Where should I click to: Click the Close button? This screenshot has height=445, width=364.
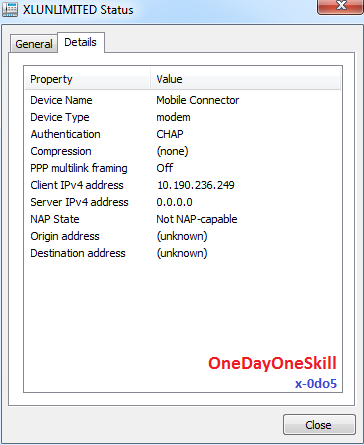coord(319,425)
